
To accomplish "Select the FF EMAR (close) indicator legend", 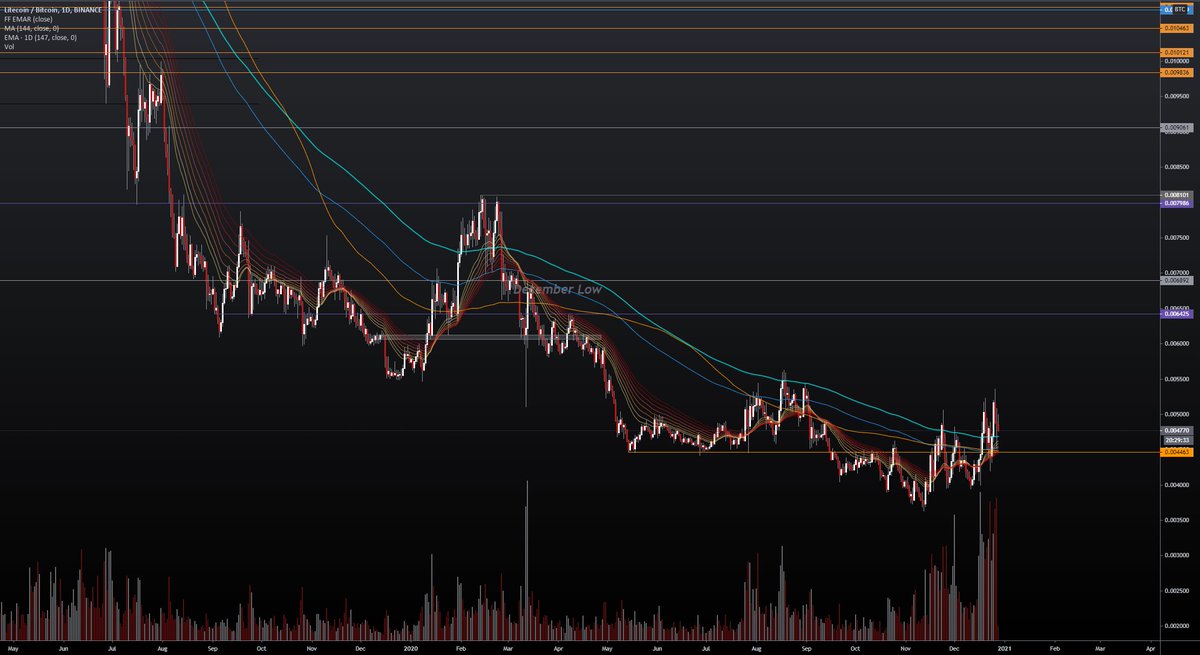I will point(29,19).
